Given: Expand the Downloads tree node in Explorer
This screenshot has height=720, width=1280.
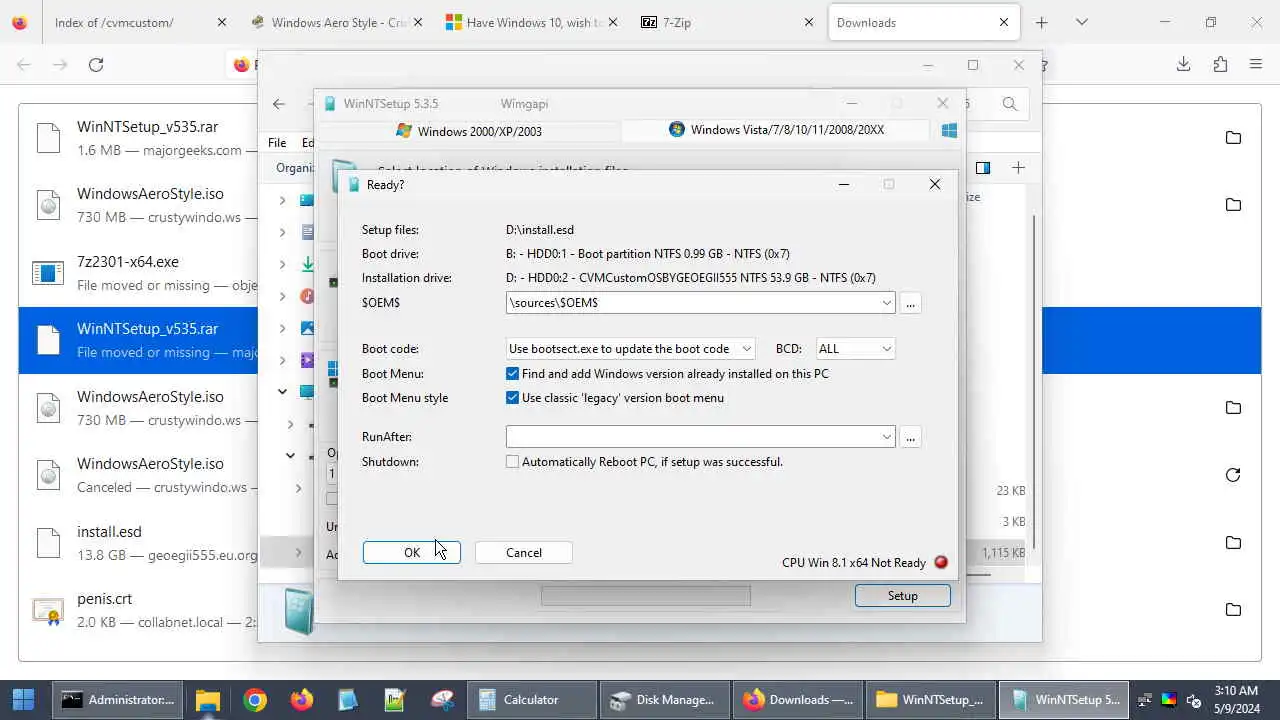Looking at the screenshot, I should point(282,264).
